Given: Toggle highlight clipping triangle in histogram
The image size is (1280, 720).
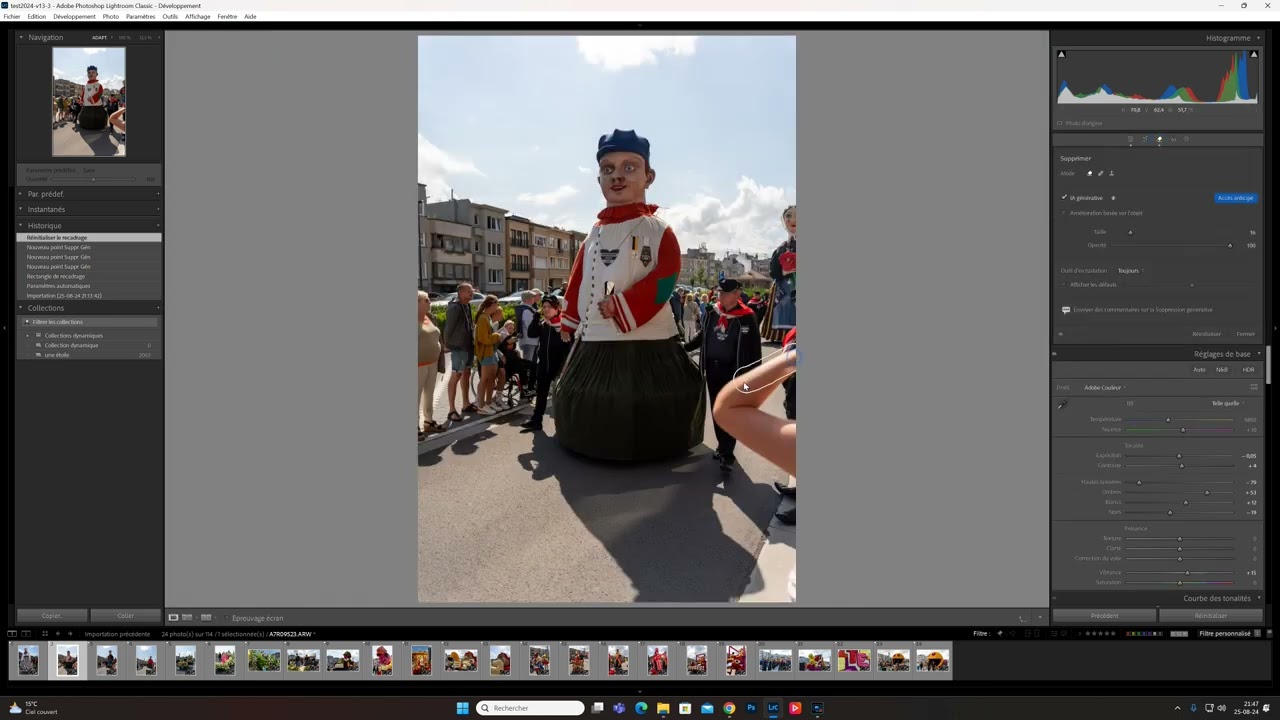Looking at the screenshot, I should point(1253,54).
